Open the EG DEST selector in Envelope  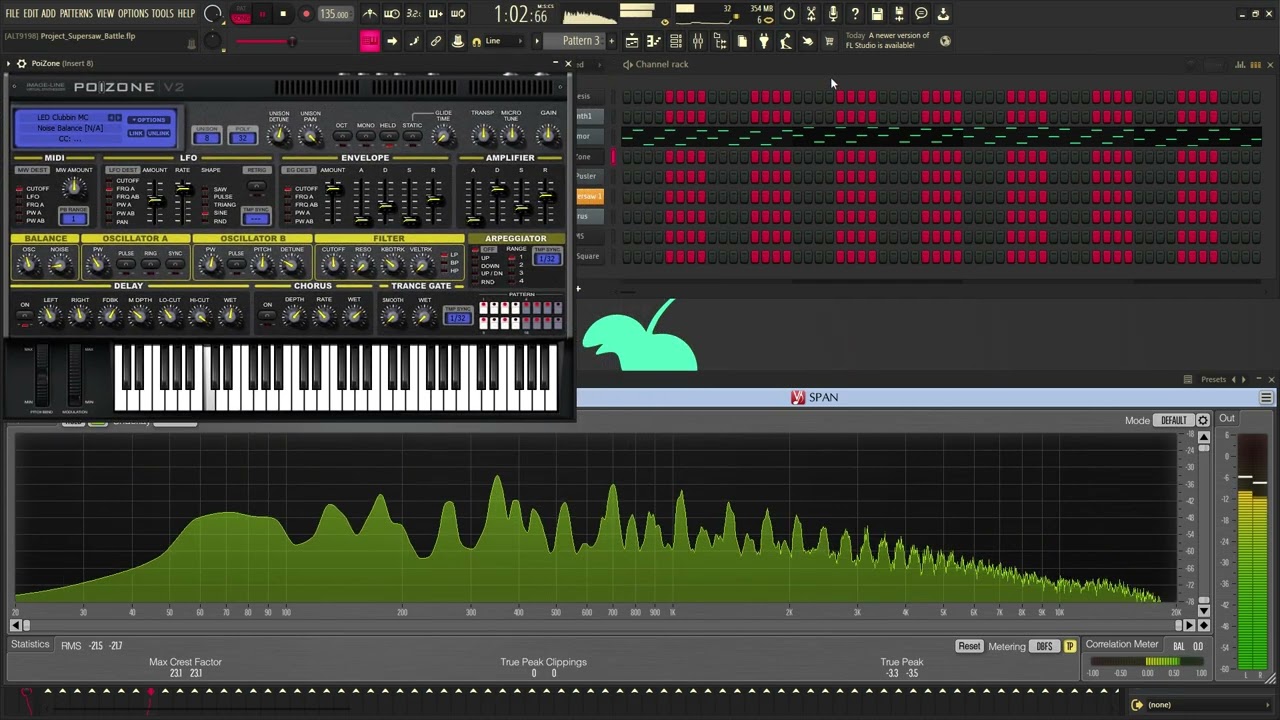[x=300, y=170]
